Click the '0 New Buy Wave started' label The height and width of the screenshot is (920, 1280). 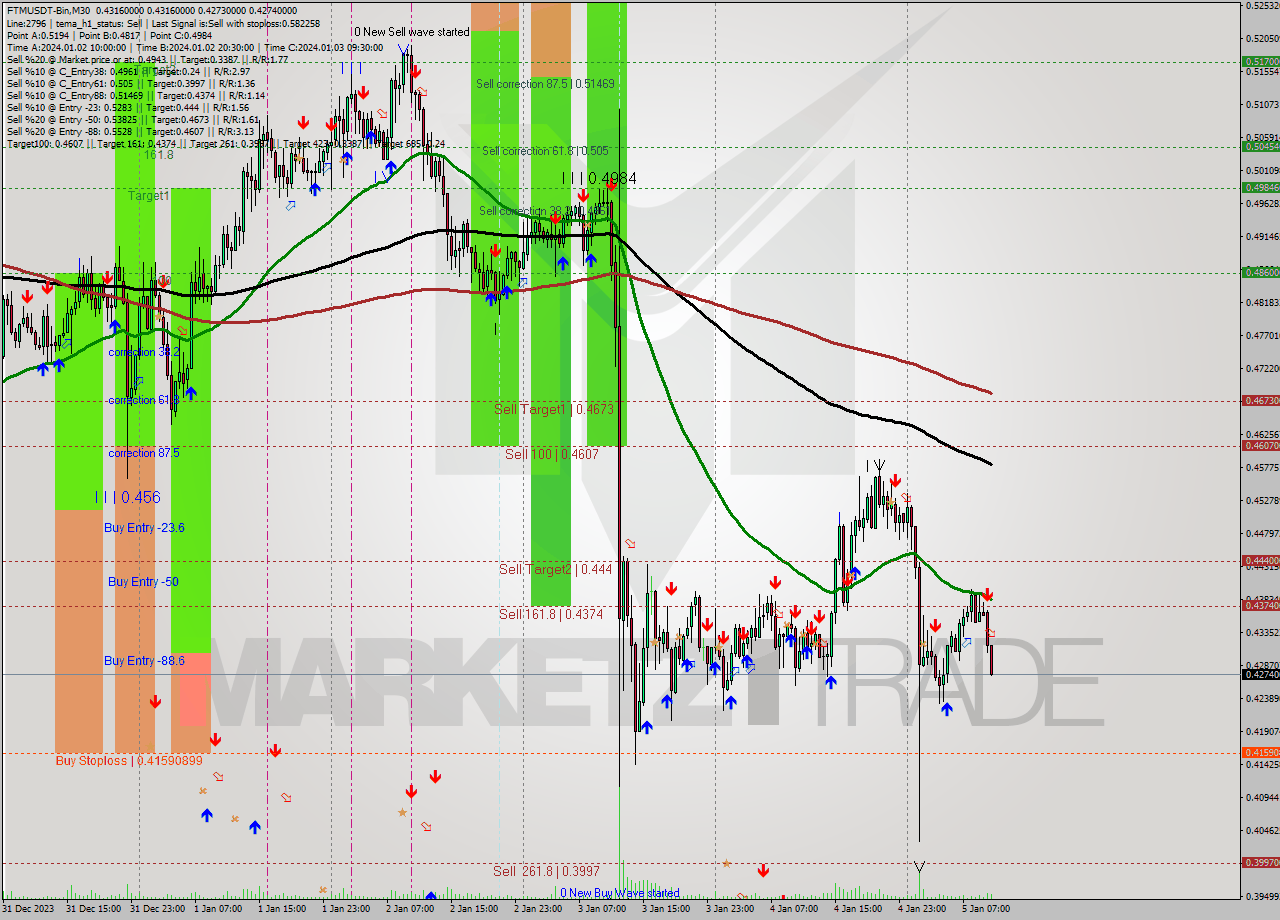click(619, 893)
